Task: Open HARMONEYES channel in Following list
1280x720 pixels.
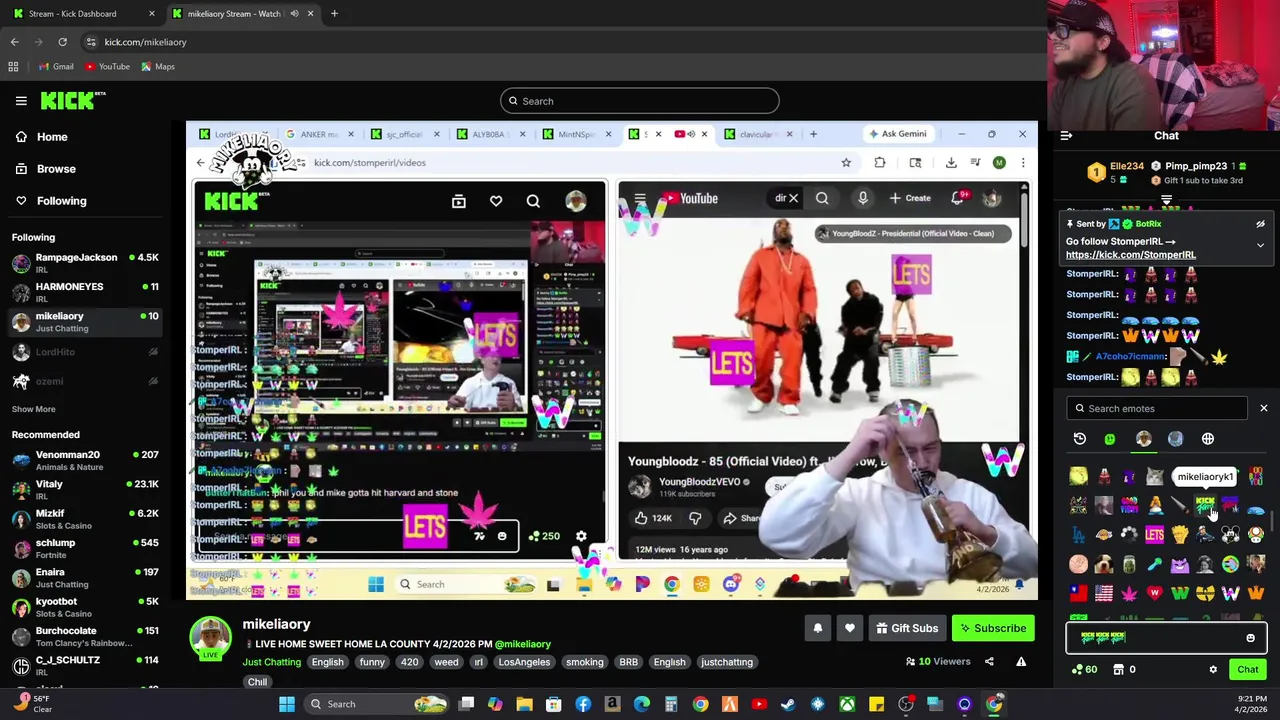Action: click(85, 293)
